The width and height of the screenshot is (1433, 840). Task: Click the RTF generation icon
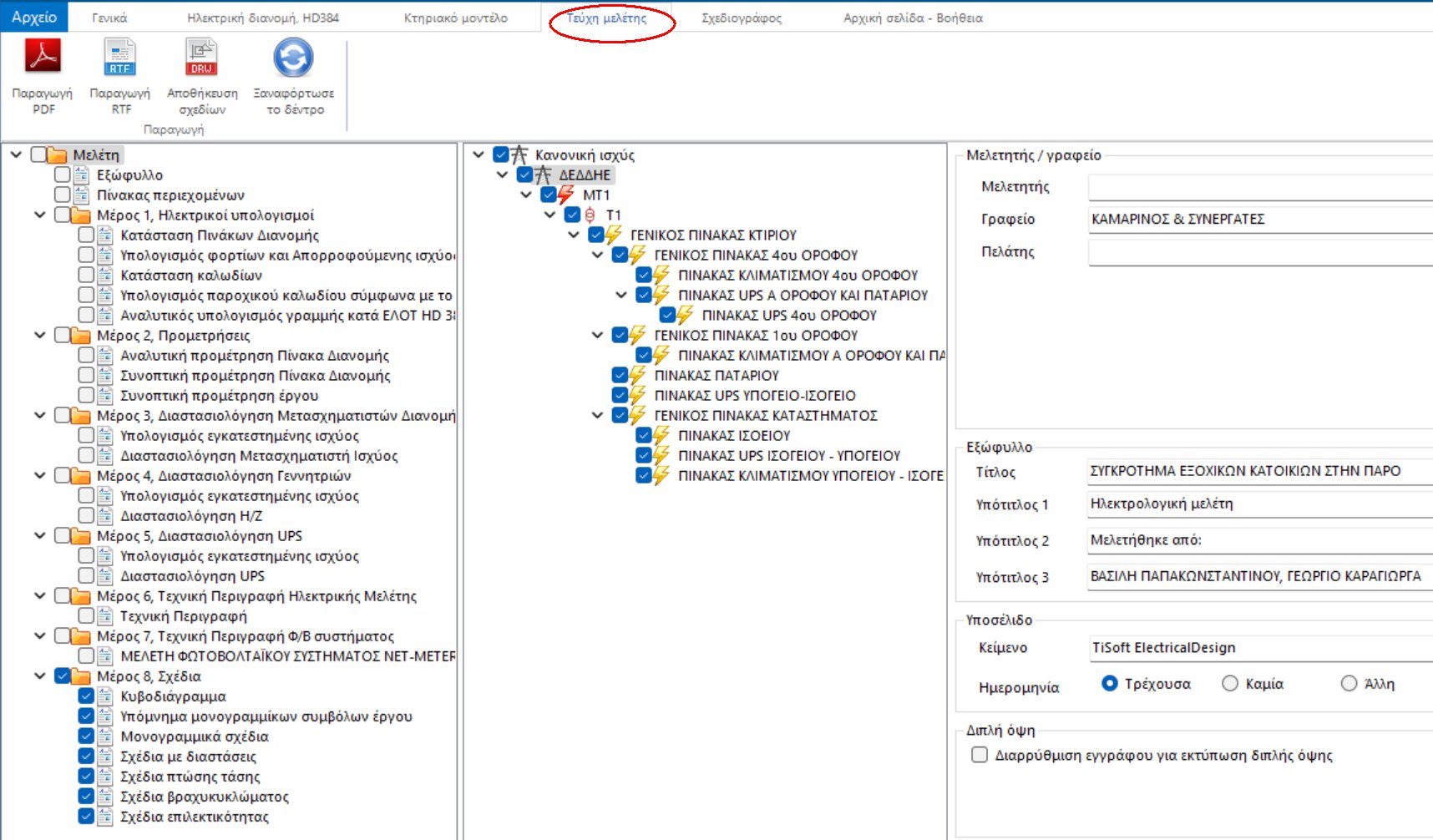(x=119, y=58)
